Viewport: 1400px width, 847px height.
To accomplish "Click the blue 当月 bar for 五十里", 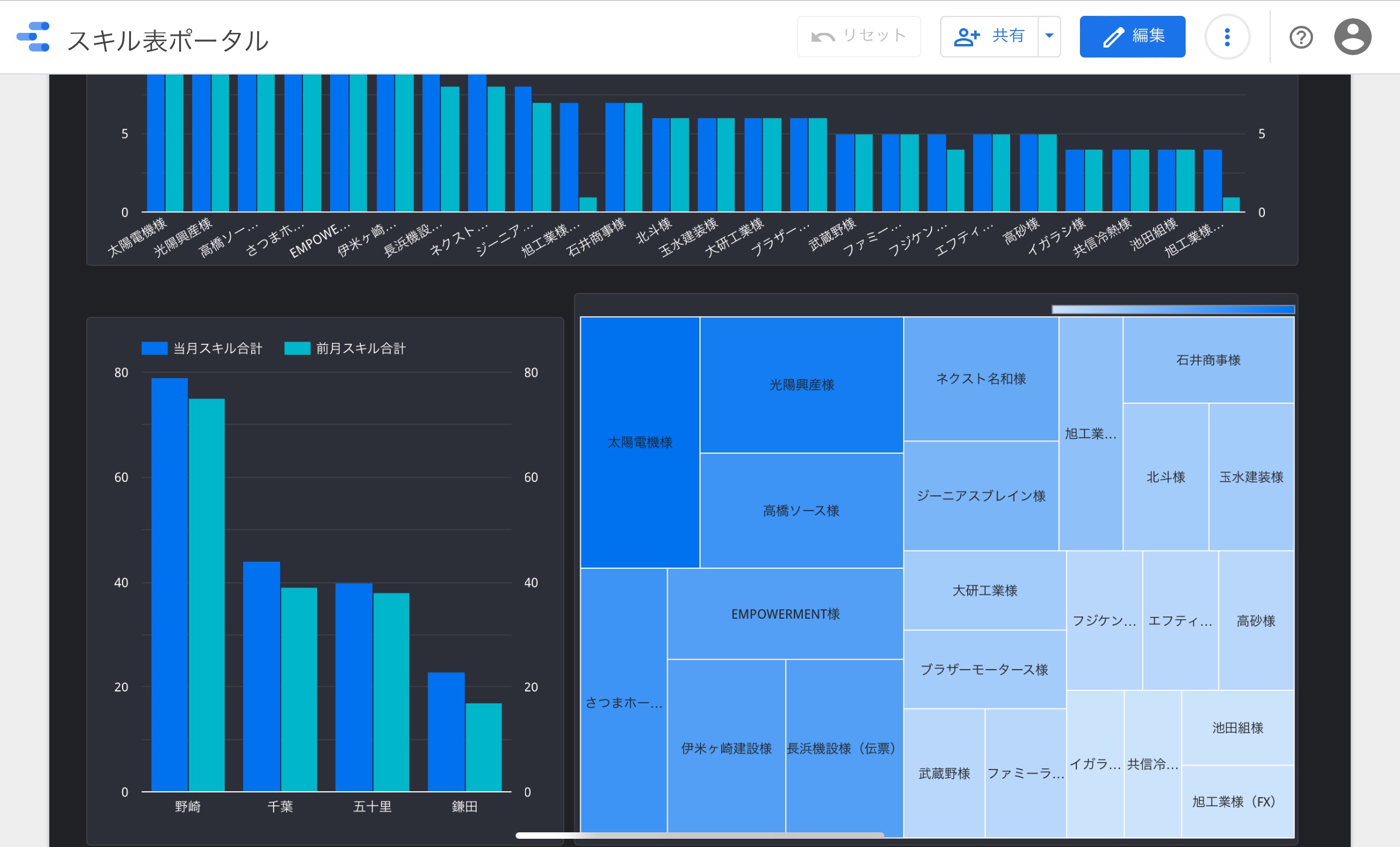I will (354, 687).
